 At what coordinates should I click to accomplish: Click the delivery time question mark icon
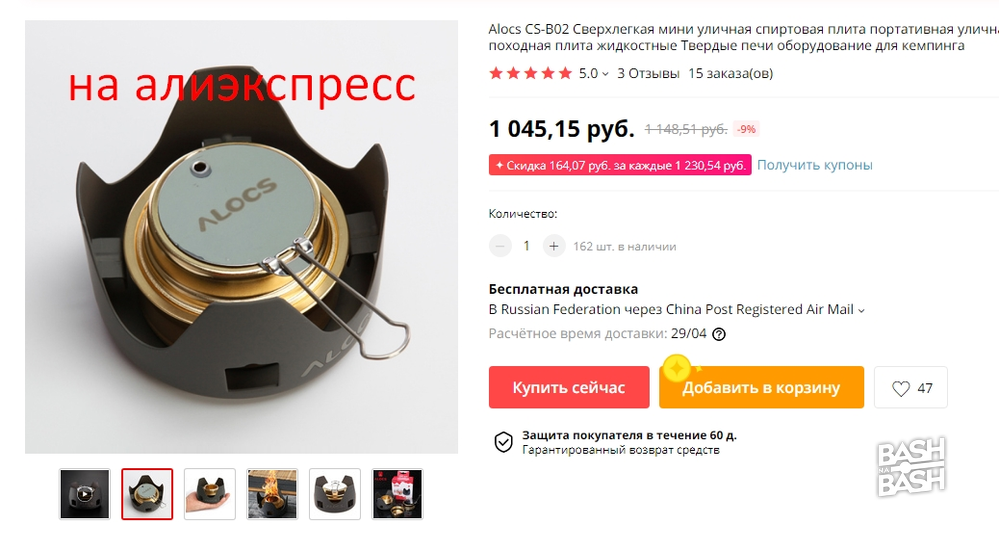(x=719, y=334)
